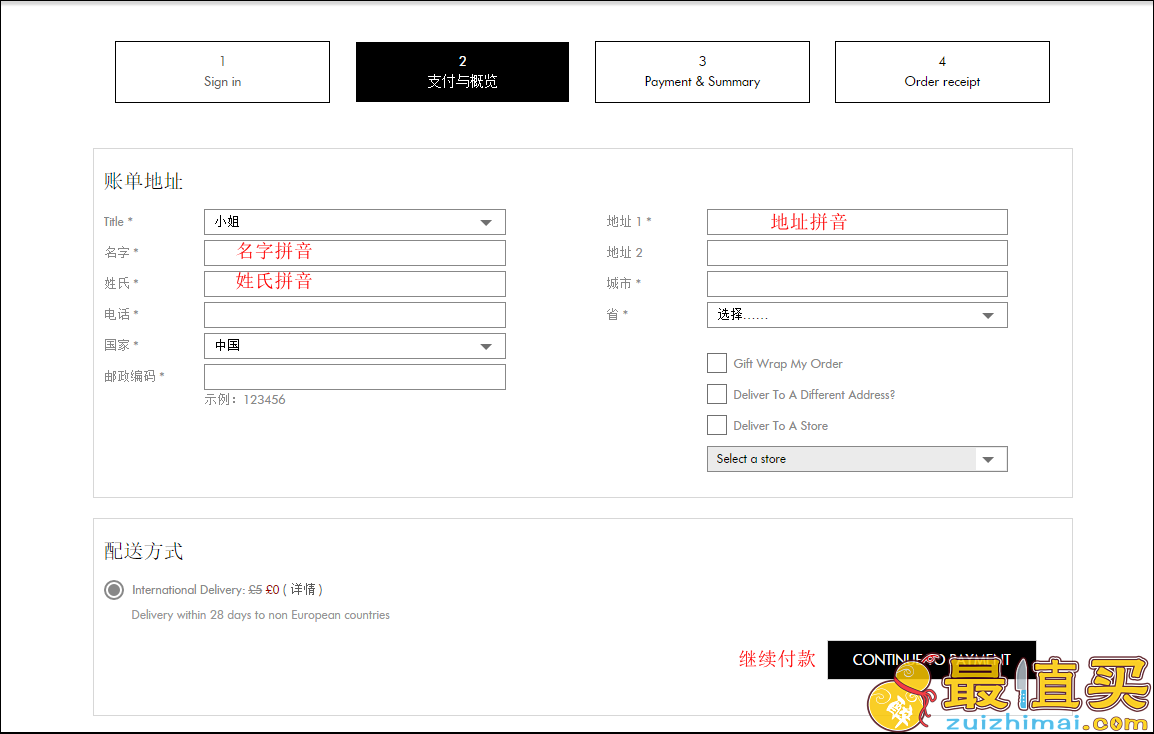Open the Select a store dropdown

tap(857, 459)
